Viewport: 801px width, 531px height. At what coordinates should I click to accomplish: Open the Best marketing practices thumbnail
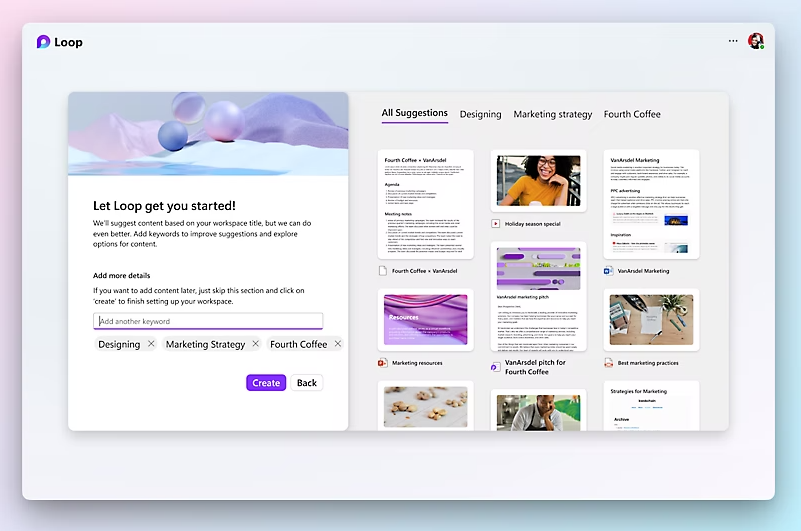click(651, 320)
